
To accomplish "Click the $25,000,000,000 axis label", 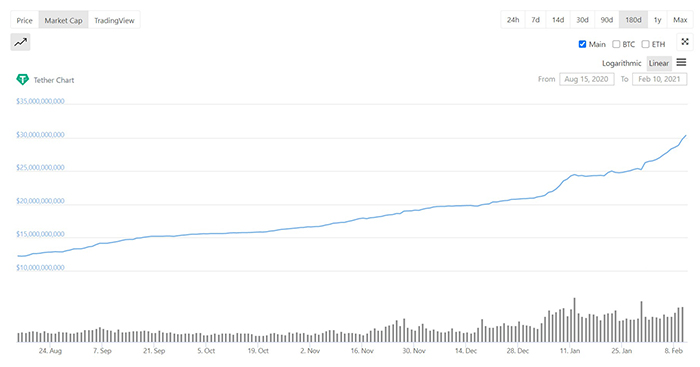I will click(x=40, y=167).
